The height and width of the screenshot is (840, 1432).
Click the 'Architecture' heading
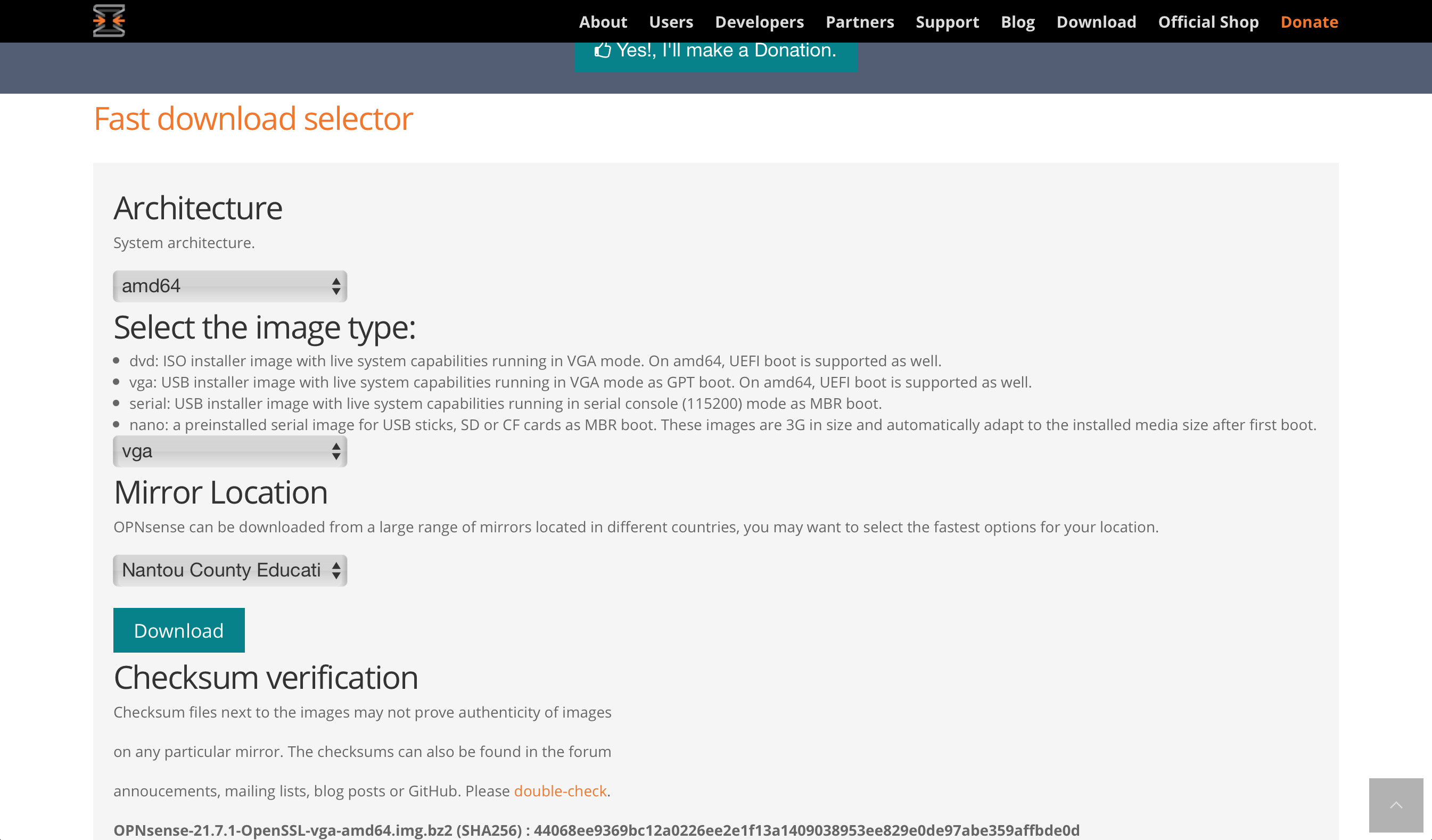[x=197, y=208]
